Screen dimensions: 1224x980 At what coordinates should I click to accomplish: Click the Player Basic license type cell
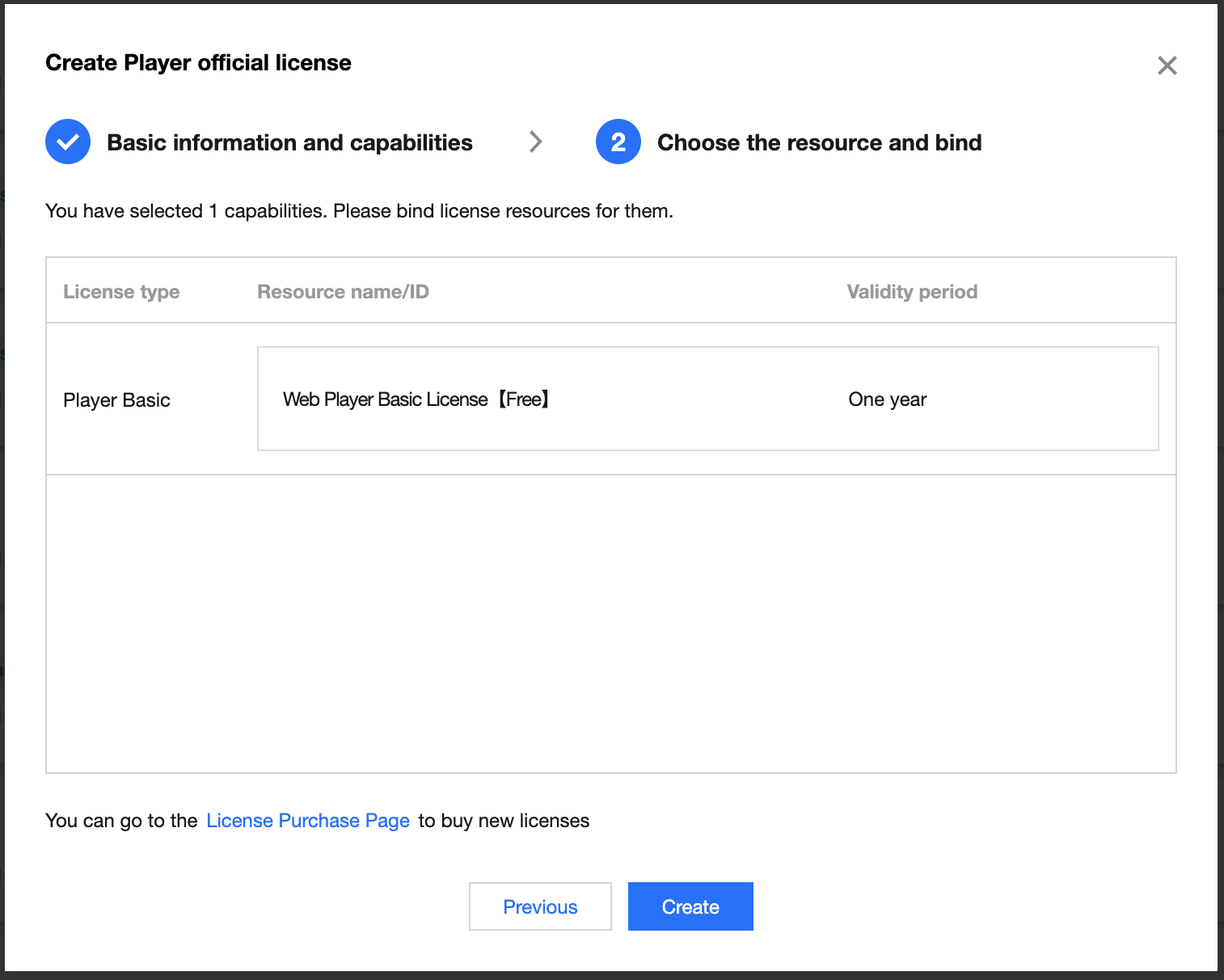(116, 400)
